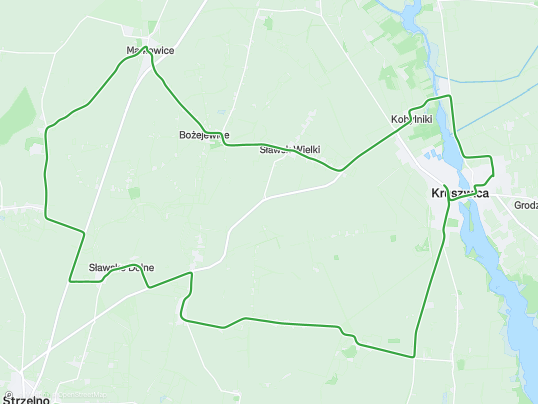Click the route's southwest corner near Sławsko Dolne

[70, 281]
